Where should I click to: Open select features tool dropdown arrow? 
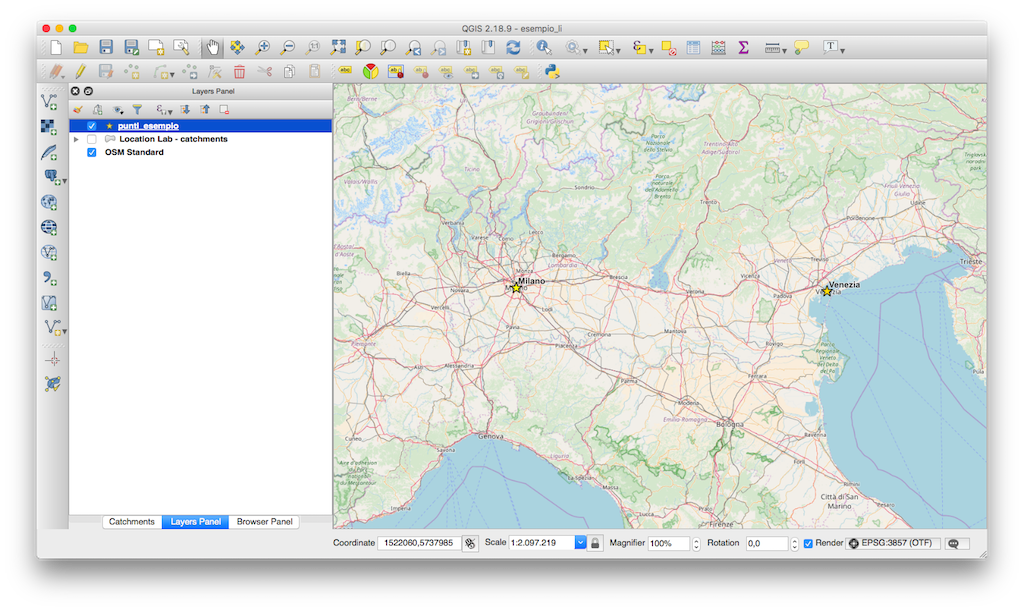point(618,50)
